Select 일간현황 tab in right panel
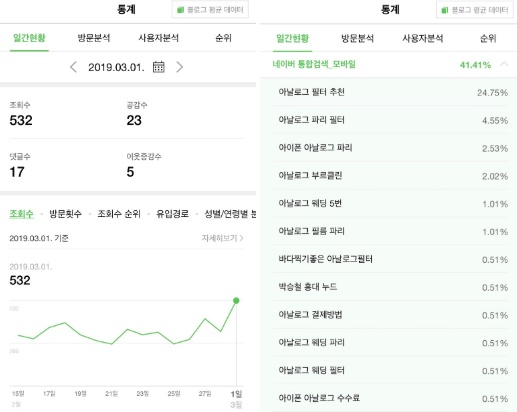 pyautogui.click(x=293, y=38)
